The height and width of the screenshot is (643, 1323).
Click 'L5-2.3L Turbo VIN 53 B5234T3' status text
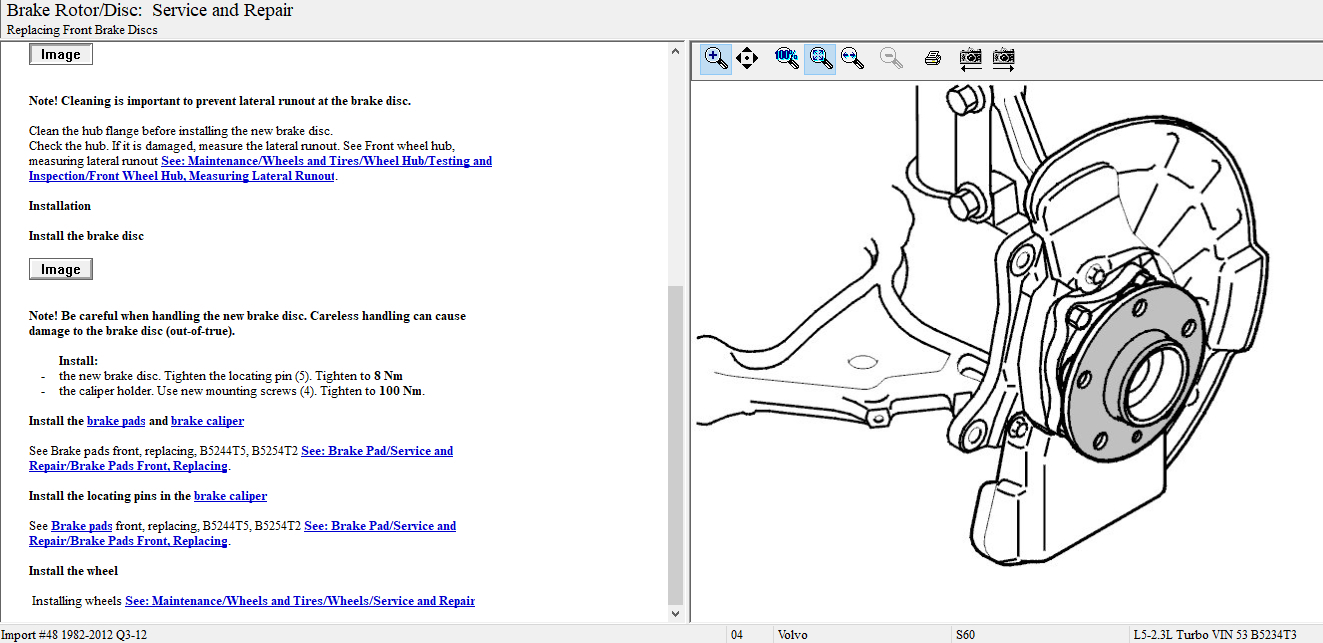[x=1215, y=635]
